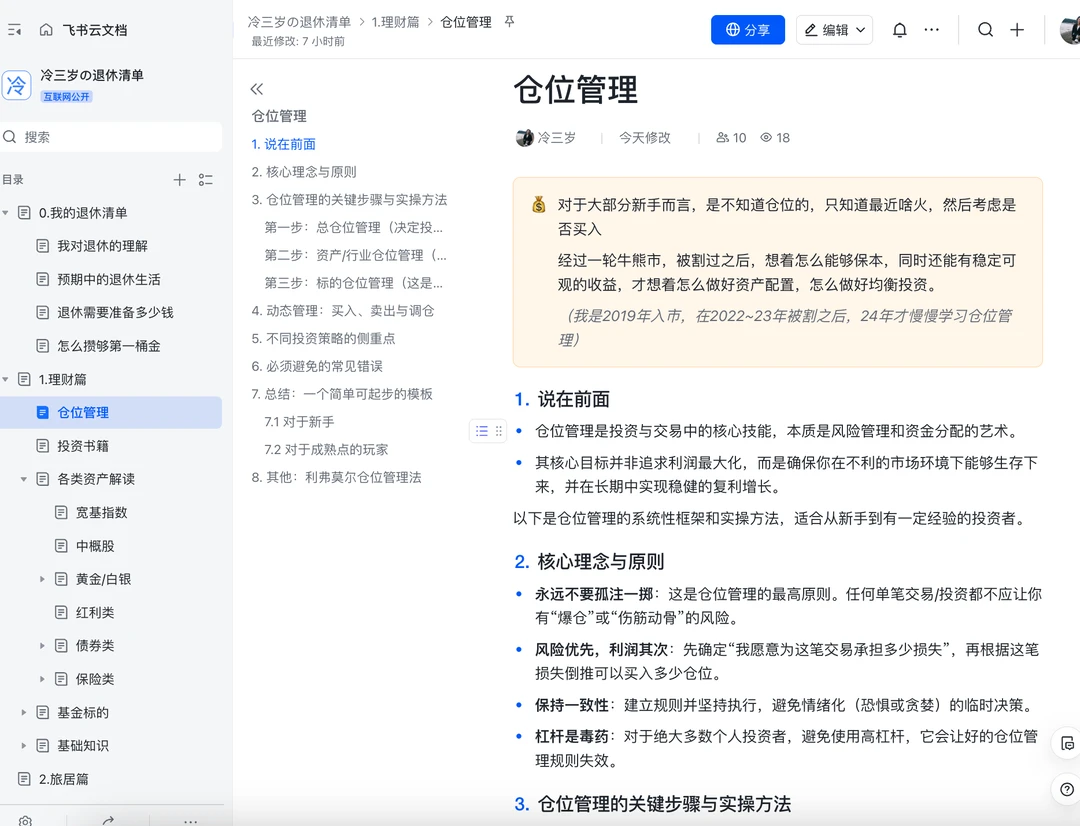This screenshot has width=1080, height=826.
Task: Click the pin icon next to breadcrumb
Action: point(509,21)
